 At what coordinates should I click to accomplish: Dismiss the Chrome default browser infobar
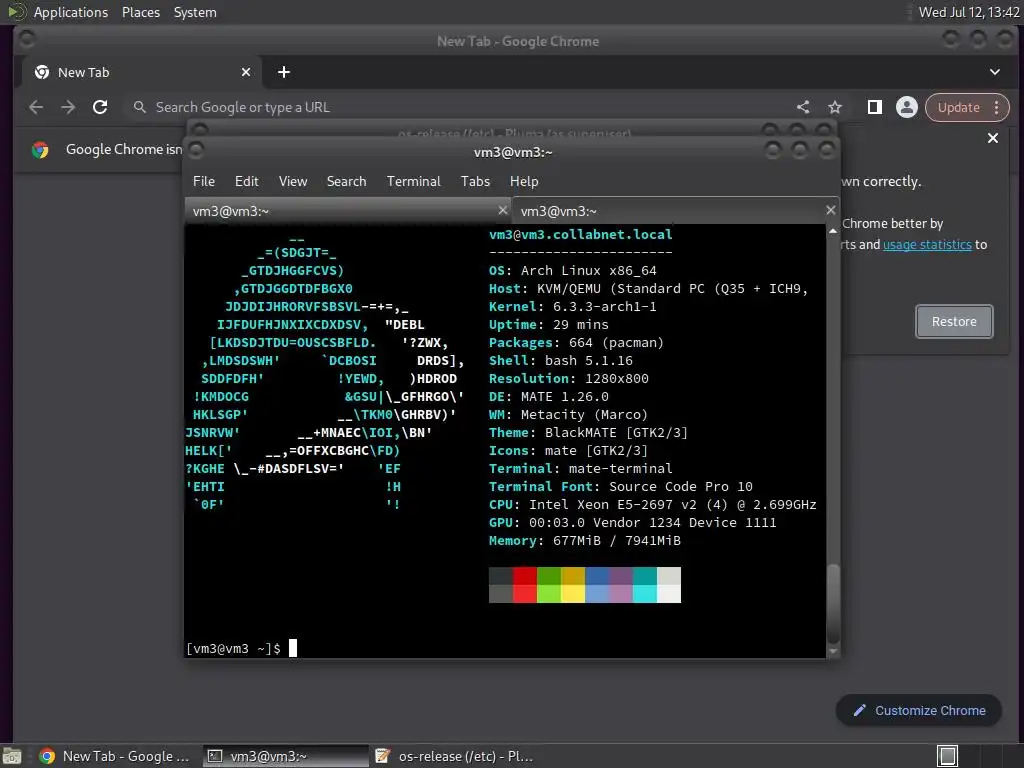[x=993, y=138]
